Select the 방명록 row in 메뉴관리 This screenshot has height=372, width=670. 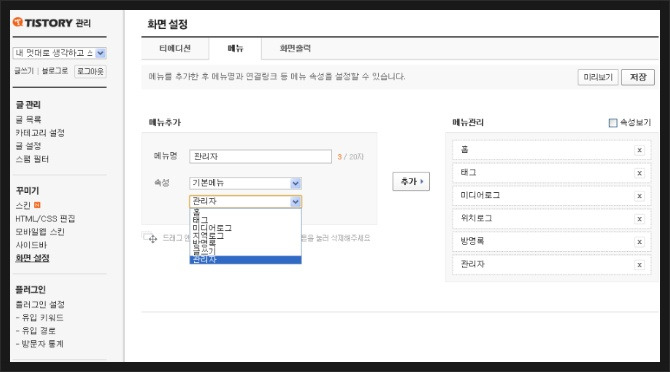[552, 241]
